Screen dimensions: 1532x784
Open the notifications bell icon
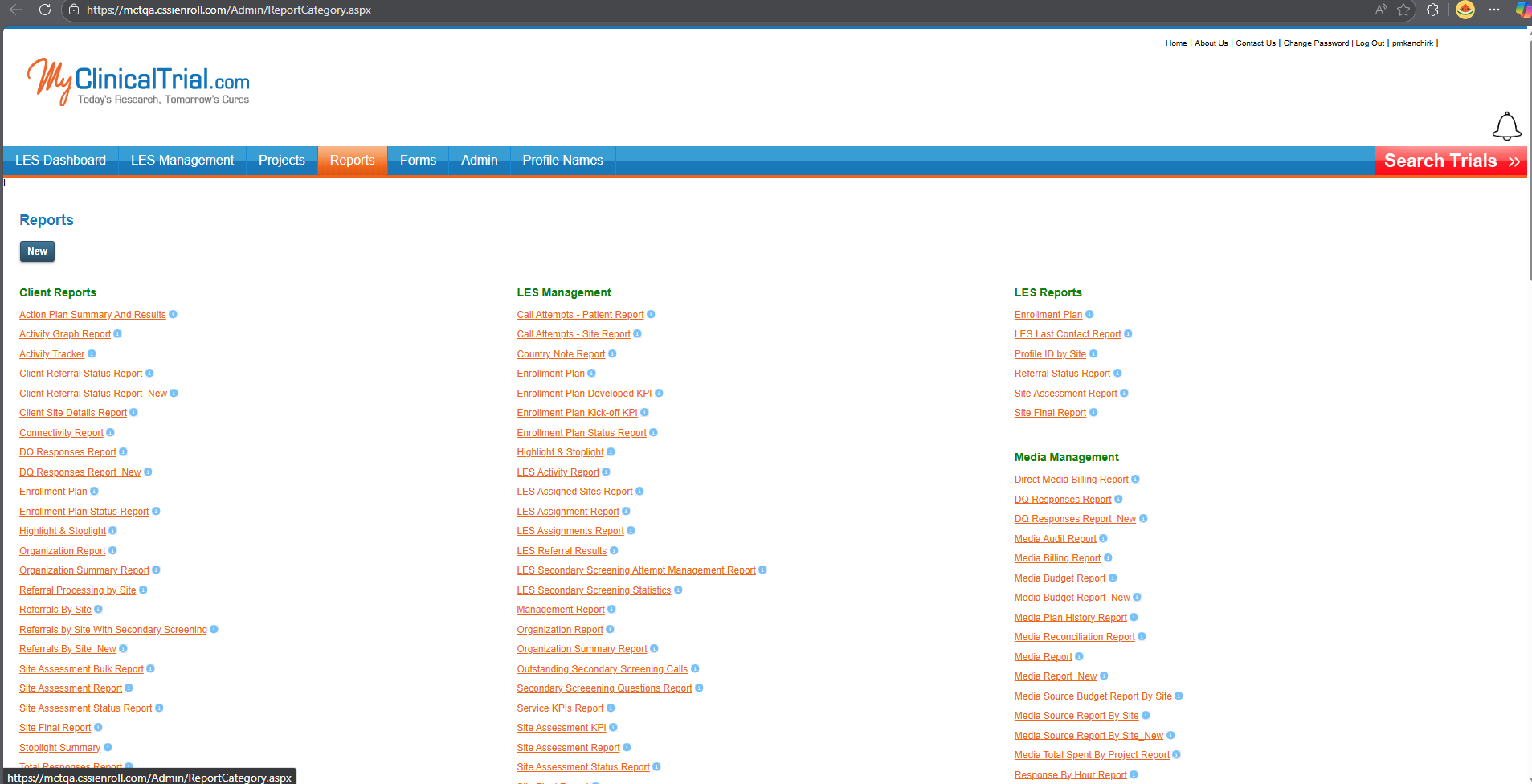(1506, 126)
